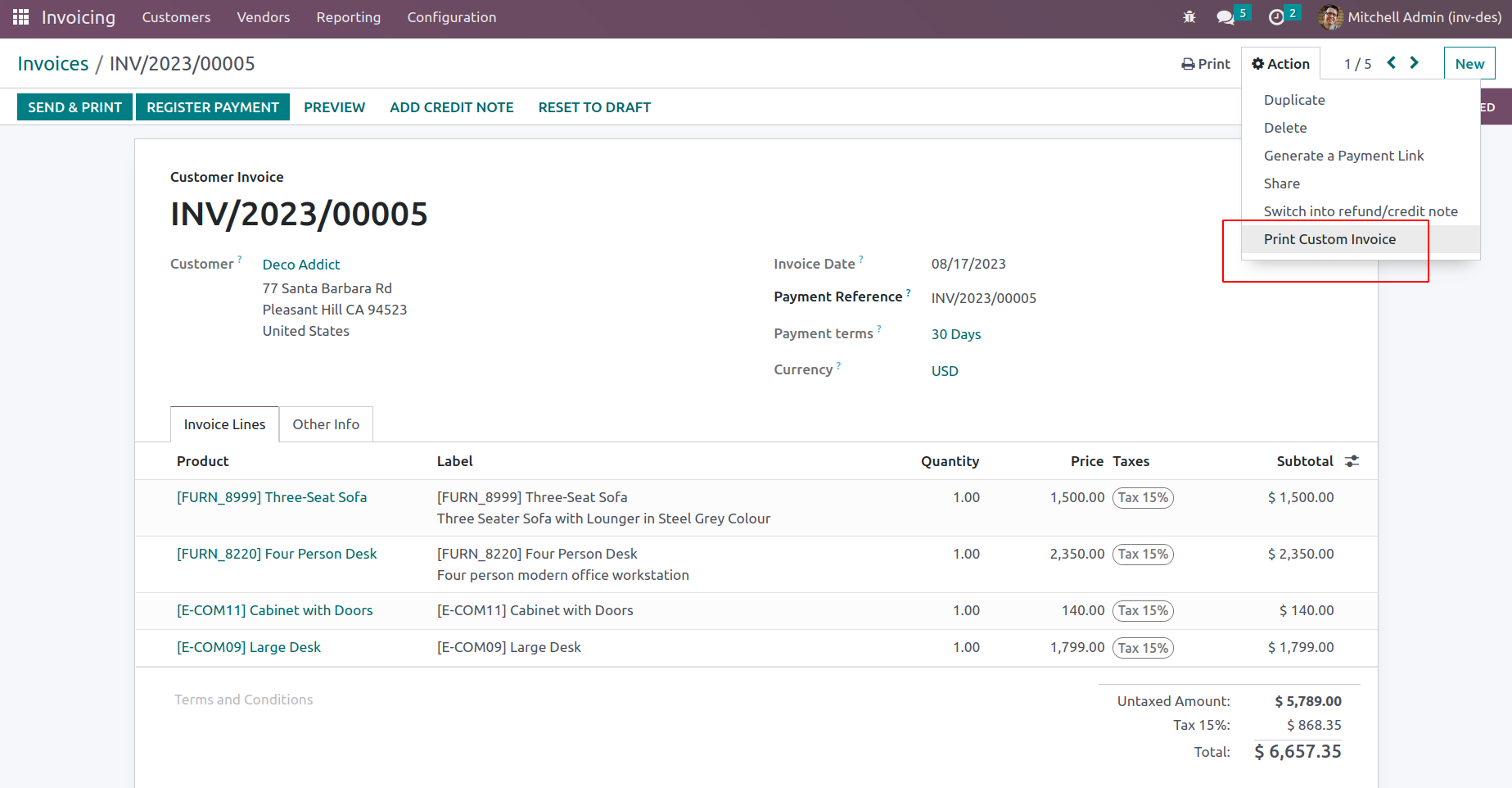Open the apps grid menu icon
This screenshot has width=1512, height=788.
20,17
